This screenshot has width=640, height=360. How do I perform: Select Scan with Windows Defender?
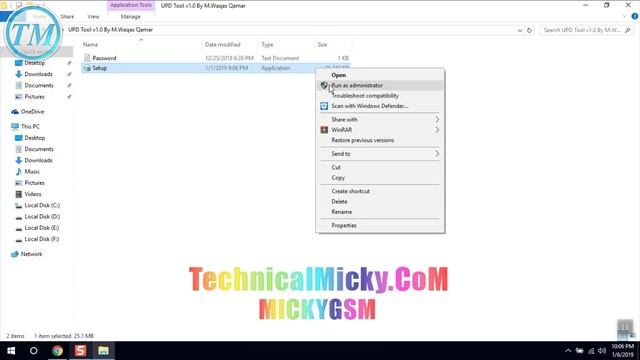pyautogui.click(x=380, y=106)
